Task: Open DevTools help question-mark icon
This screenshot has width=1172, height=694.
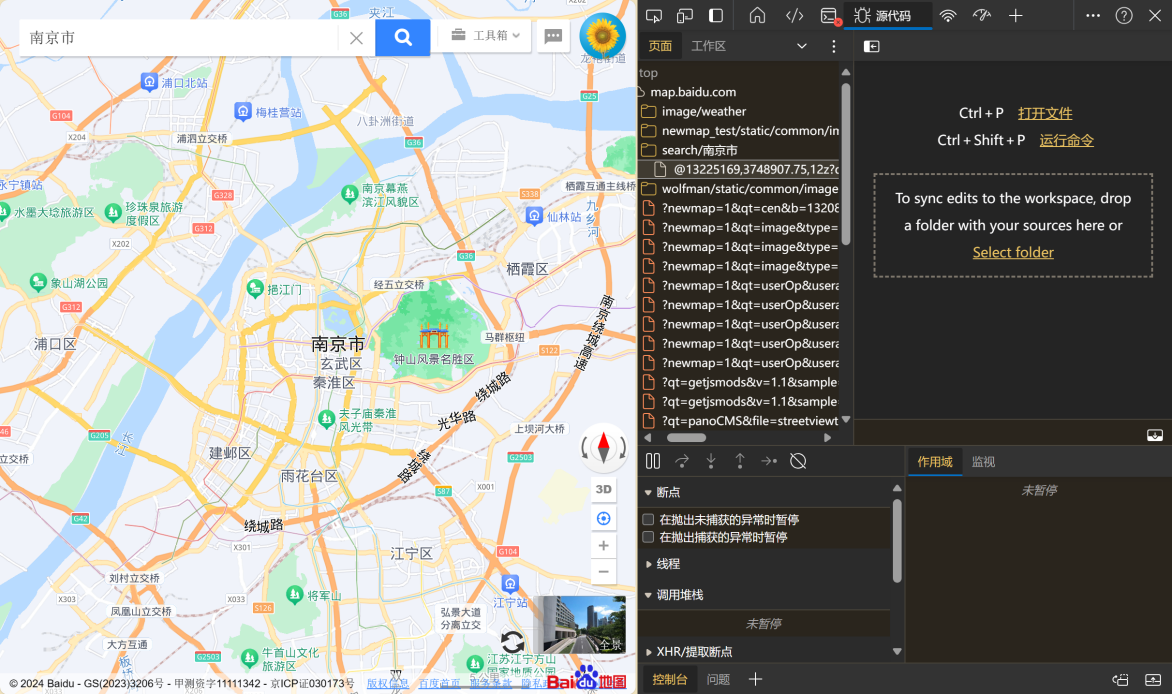Action: [1123, 16]
